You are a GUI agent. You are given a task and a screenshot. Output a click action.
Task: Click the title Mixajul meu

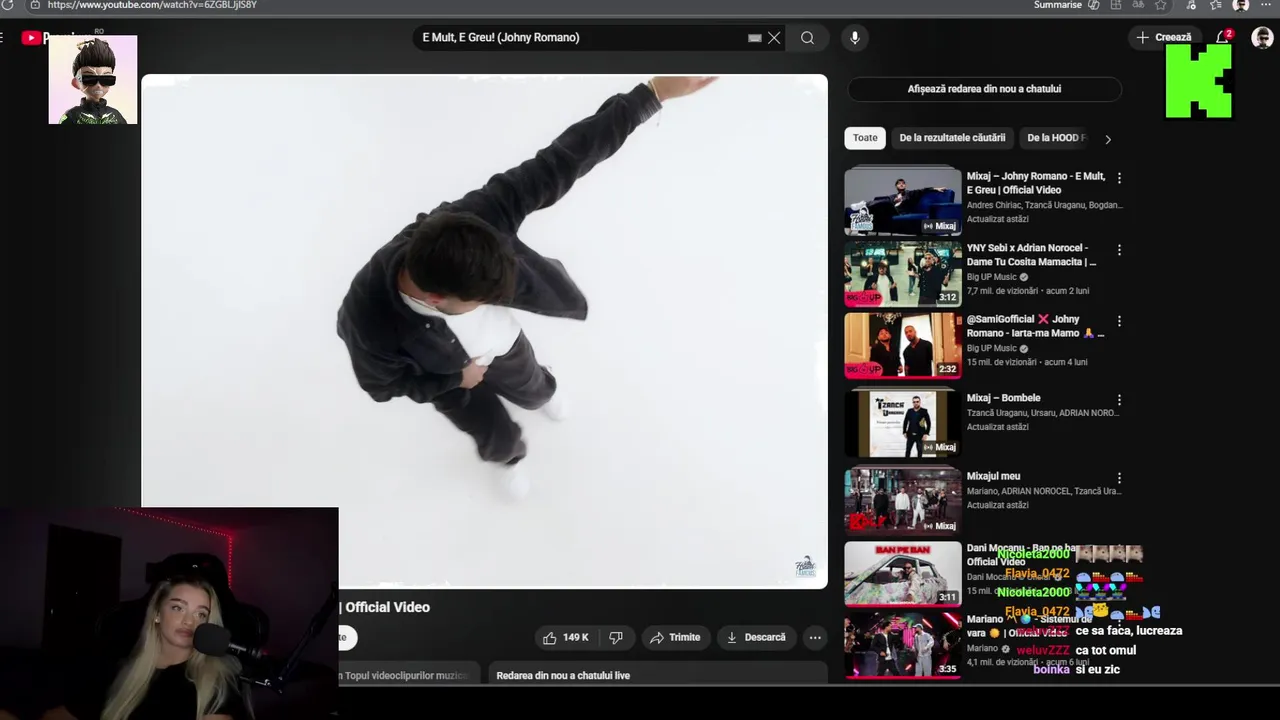(x=993, y=476)
